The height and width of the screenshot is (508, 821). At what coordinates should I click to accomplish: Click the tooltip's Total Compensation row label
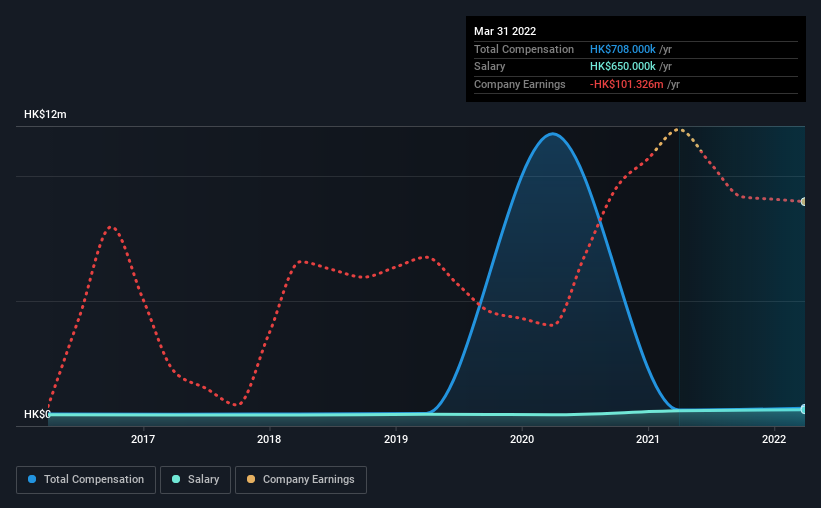tap(524, 49)
